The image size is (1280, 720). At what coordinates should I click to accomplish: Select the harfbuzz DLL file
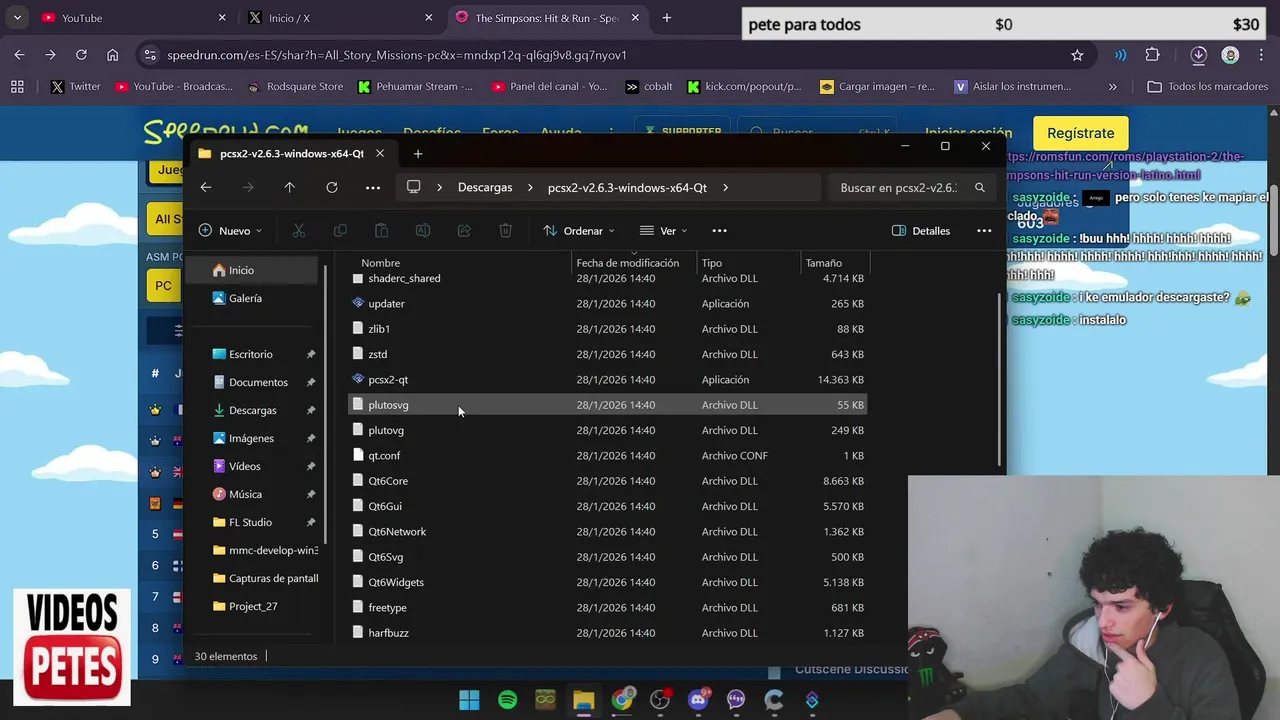pos(607,632)
